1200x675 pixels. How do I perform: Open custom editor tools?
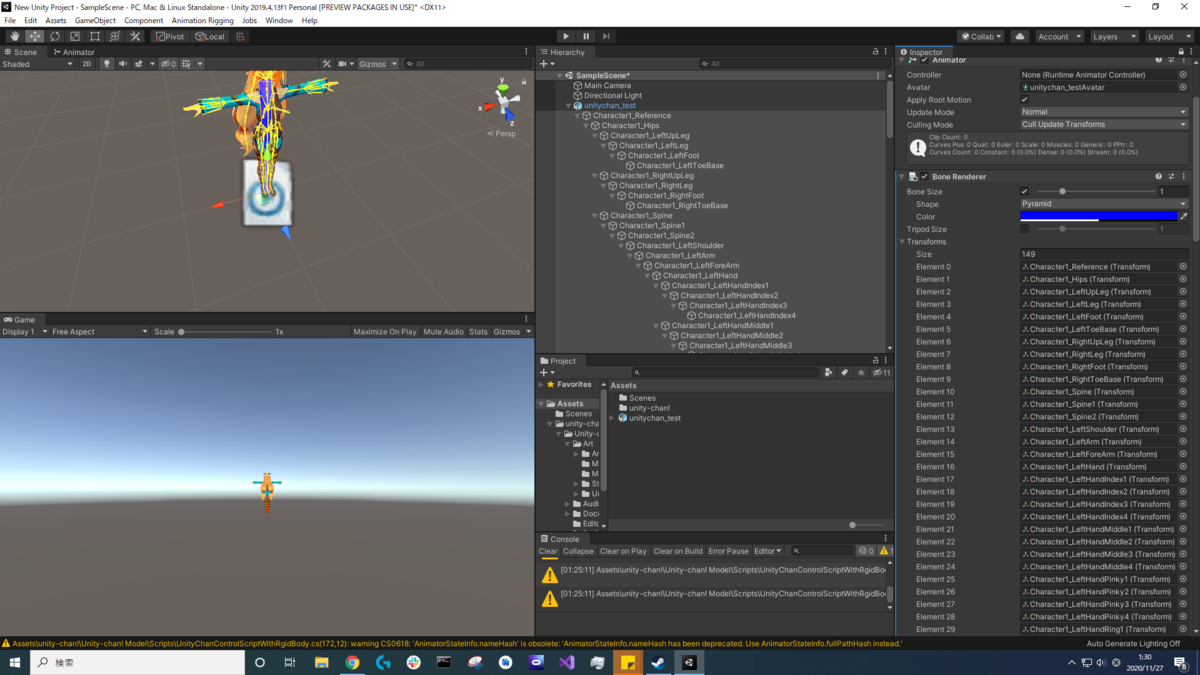coord(136,36)
